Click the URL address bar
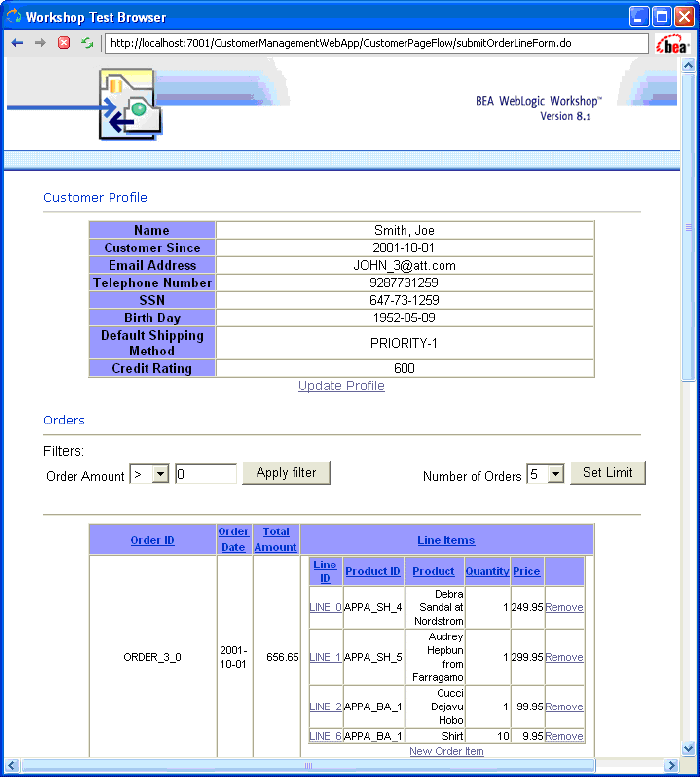 376,43
